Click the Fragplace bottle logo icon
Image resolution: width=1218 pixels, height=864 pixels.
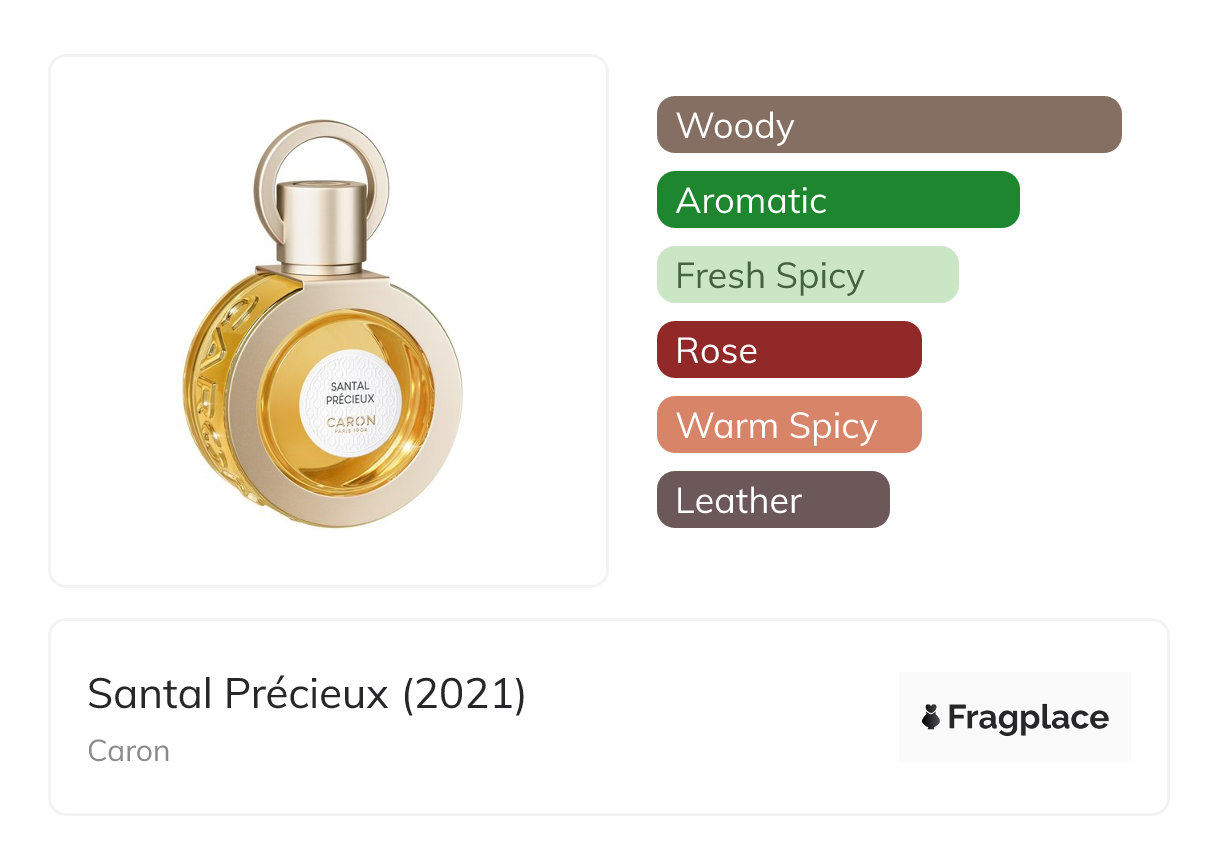tap(930, 717)
